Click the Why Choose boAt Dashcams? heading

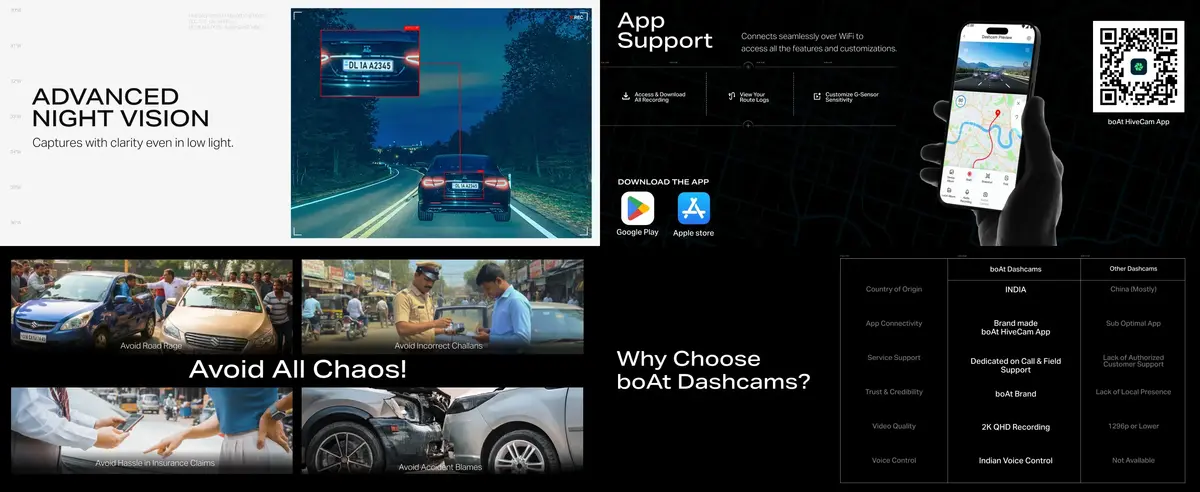pyautogui.click(x=713, y=370)
